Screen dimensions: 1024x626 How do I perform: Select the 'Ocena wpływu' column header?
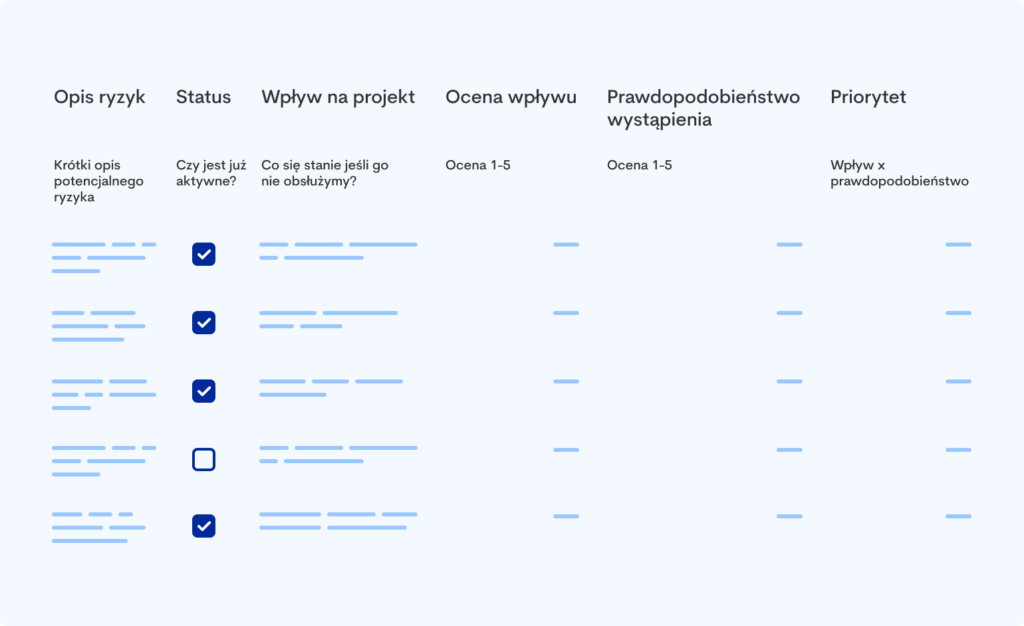click(x=511, y=97)
